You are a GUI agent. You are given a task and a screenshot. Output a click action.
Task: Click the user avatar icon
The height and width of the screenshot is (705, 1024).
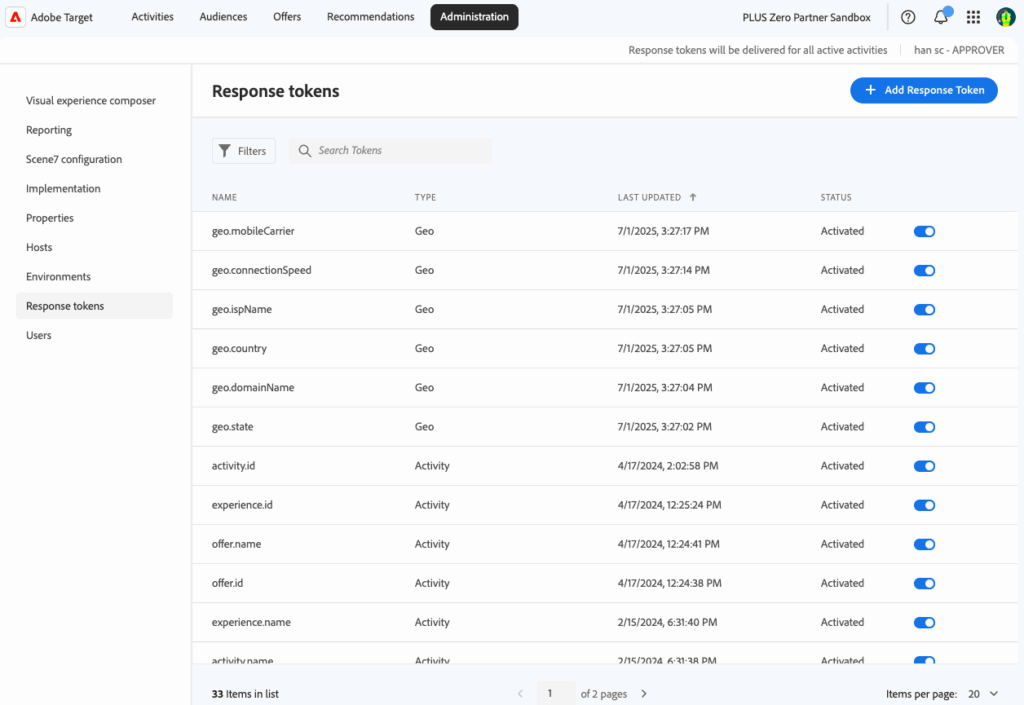1005,16
